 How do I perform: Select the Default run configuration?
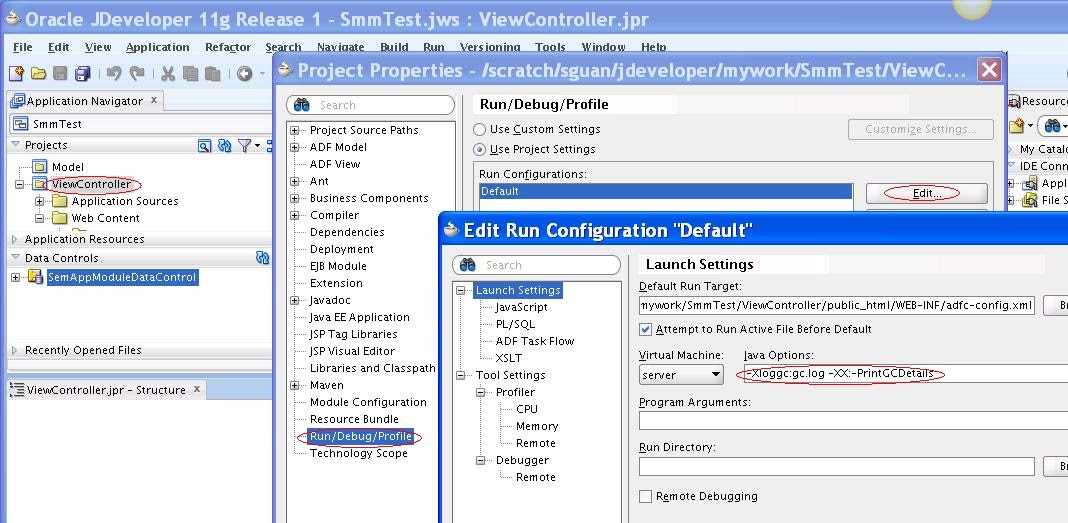665,191
